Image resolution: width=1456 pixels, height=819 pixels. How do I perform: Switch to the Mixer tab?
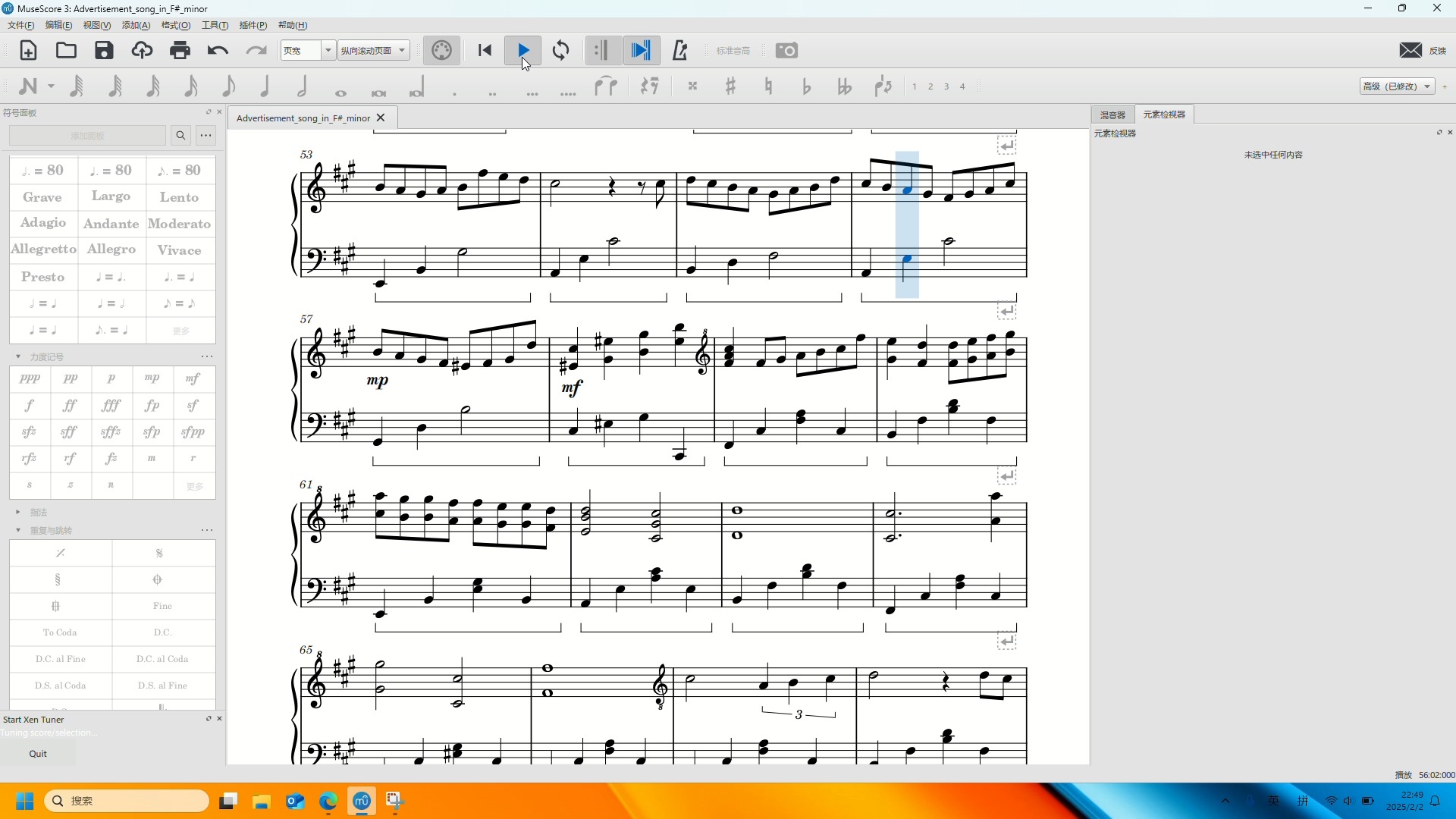pyautogui.click(x=1112, y=115)
